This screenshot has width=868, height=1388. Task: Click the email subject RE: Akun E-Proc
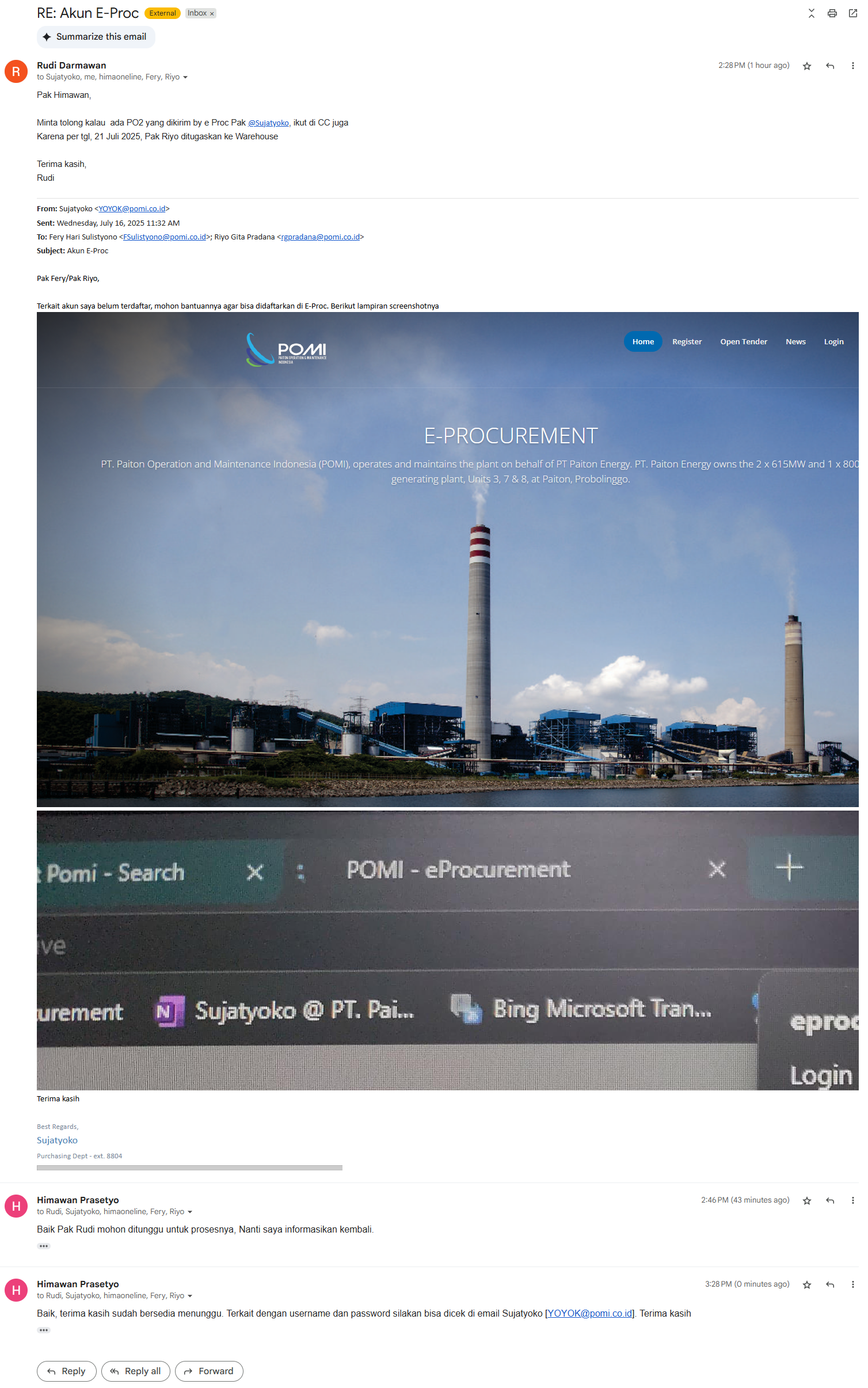pos(87,13)
